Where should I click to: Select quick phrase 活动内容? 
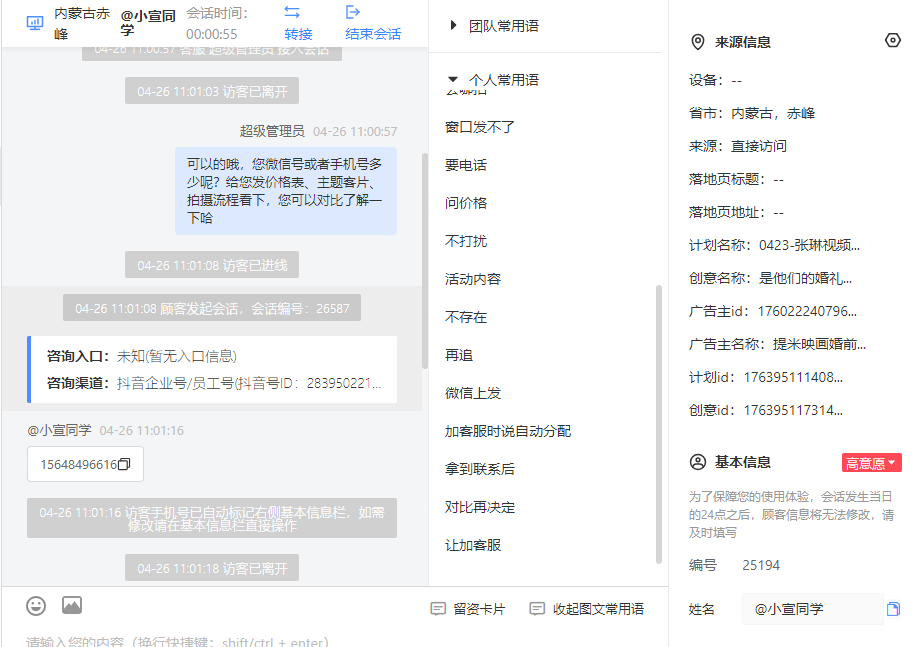(472, 280)
